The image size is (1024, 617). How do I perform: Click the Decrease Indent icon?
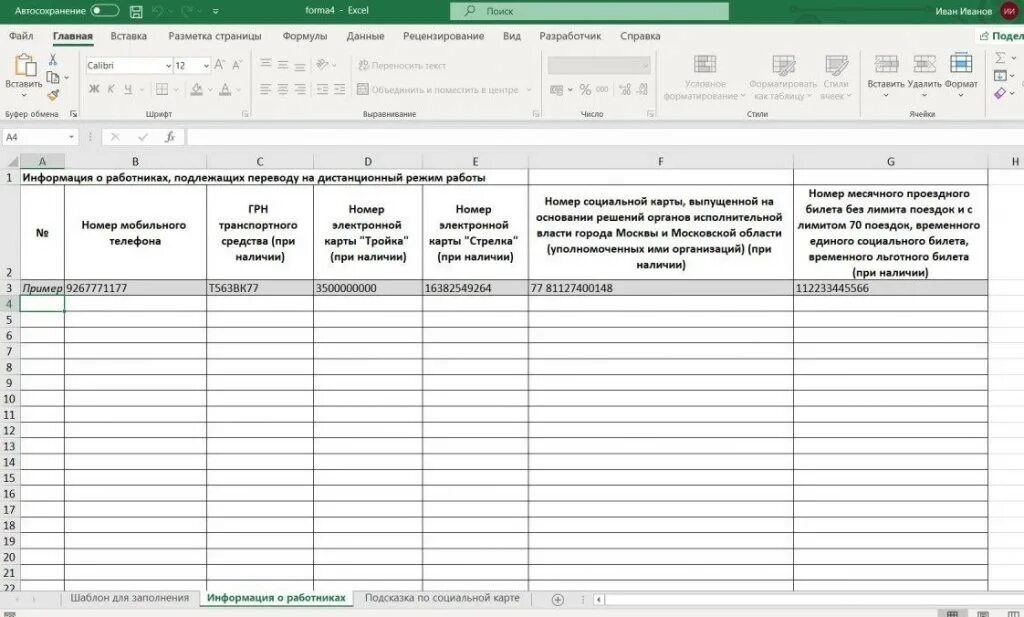[322, 89]
